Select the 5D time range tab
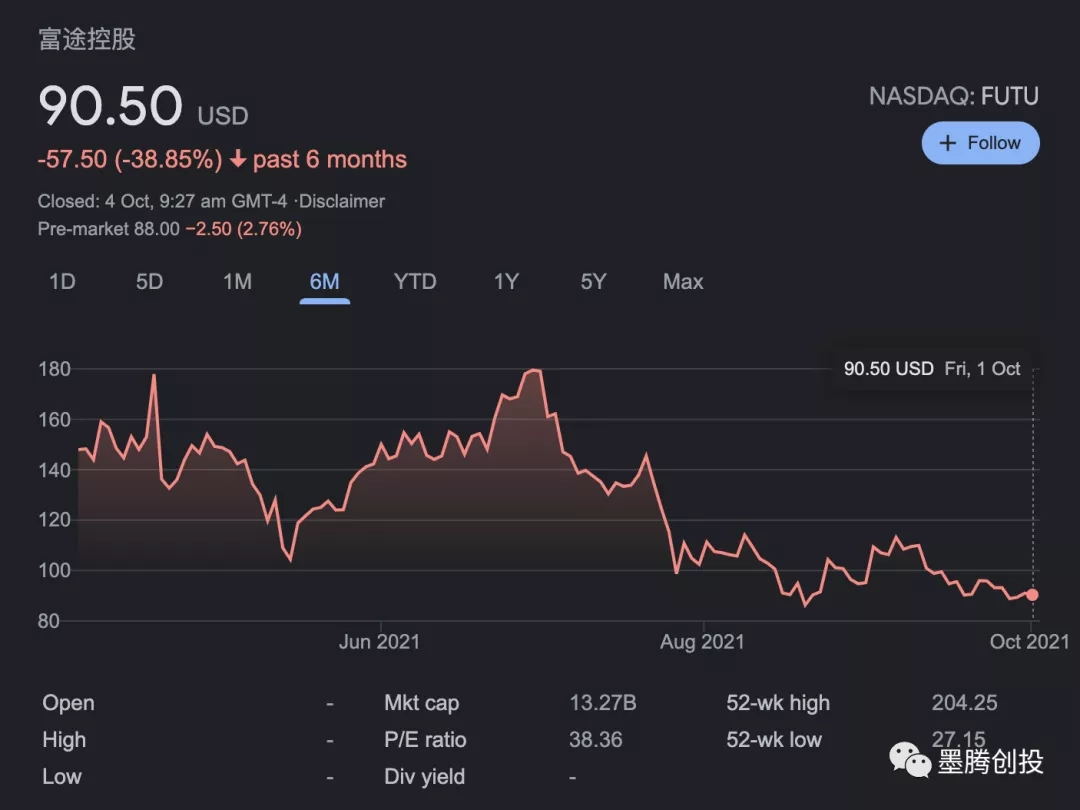Image resolution: width=1080 pixels, height=810 pixels. (149, 282)
